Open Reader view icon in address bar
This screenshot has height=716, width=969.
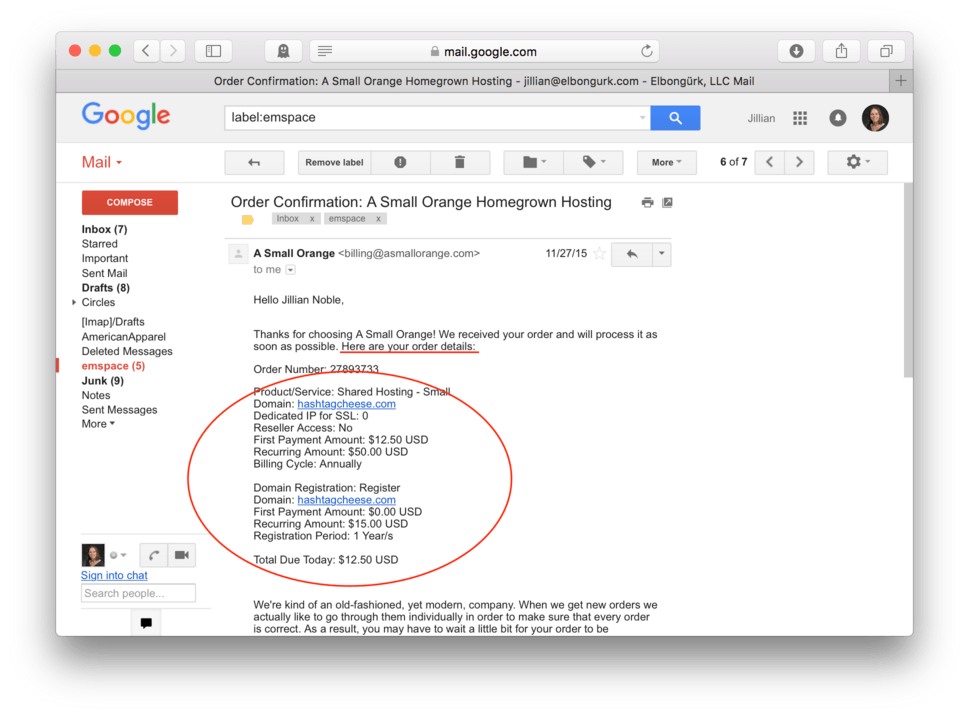[325, 51]
